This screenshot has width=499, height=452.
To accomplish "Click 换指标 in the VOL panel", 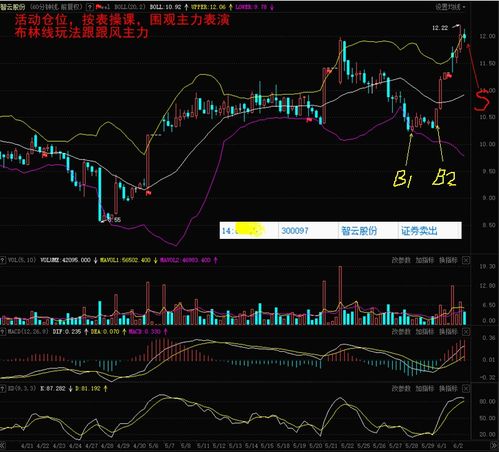I will coord(448,260).
